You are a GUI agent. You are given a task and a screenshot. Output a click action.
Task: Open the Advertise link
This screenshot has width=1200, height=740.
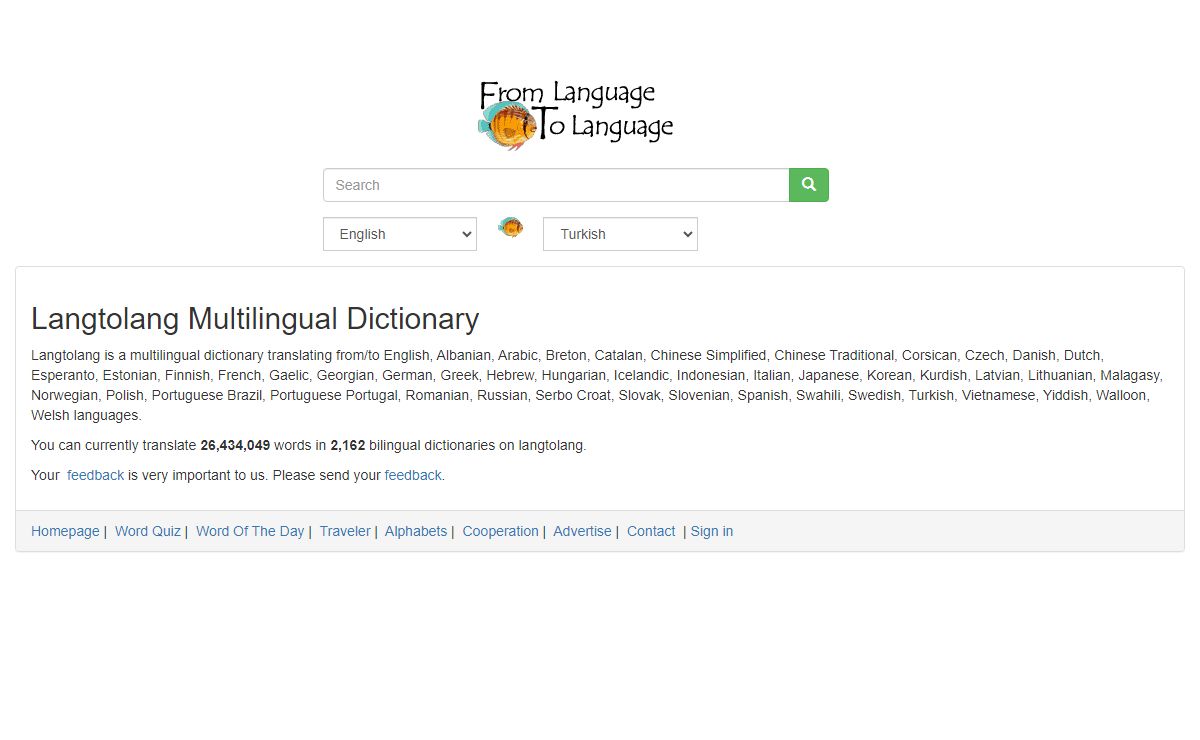(x=582, y=531)
